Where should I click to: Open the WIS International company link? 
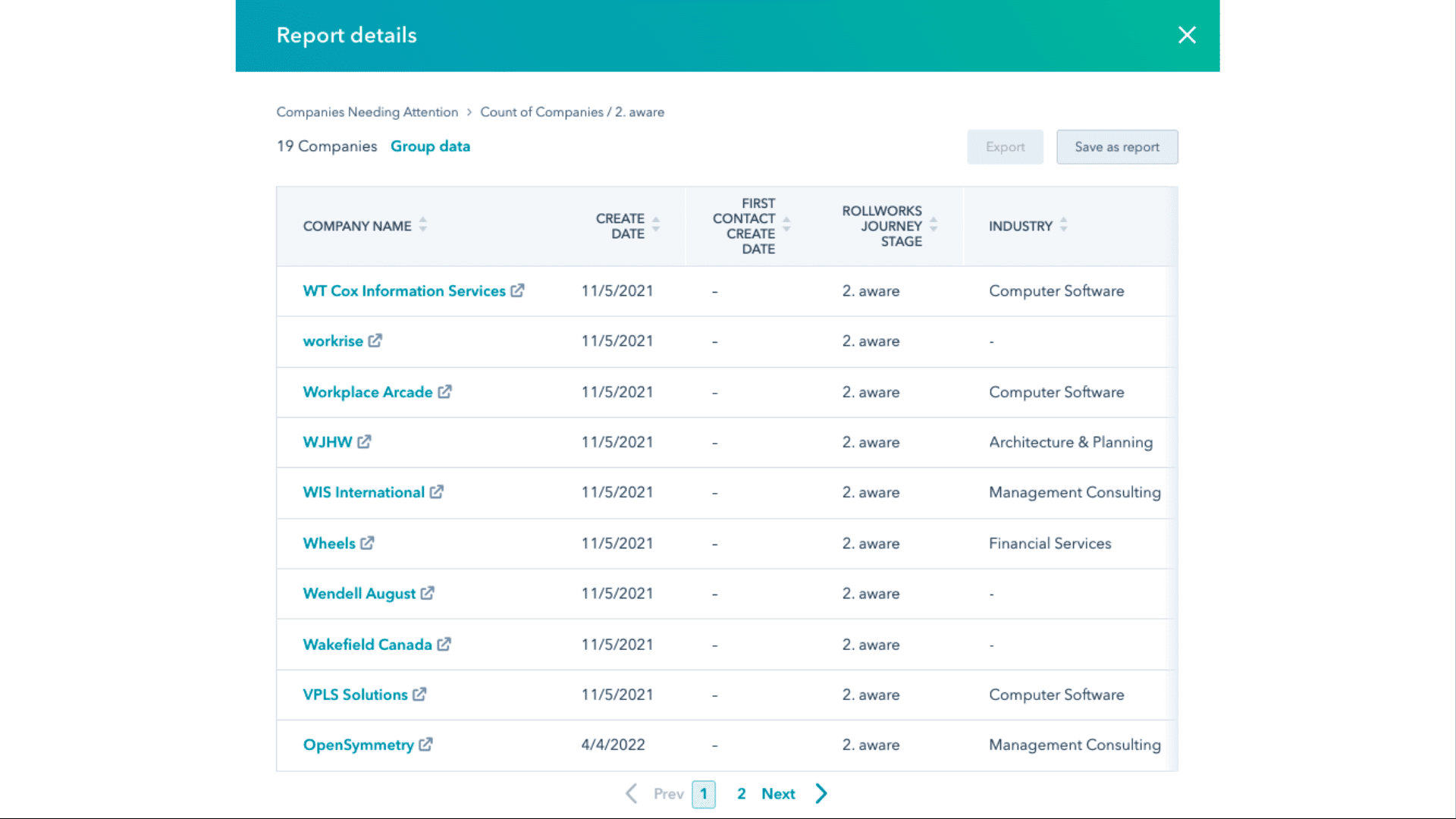point(364,491)
